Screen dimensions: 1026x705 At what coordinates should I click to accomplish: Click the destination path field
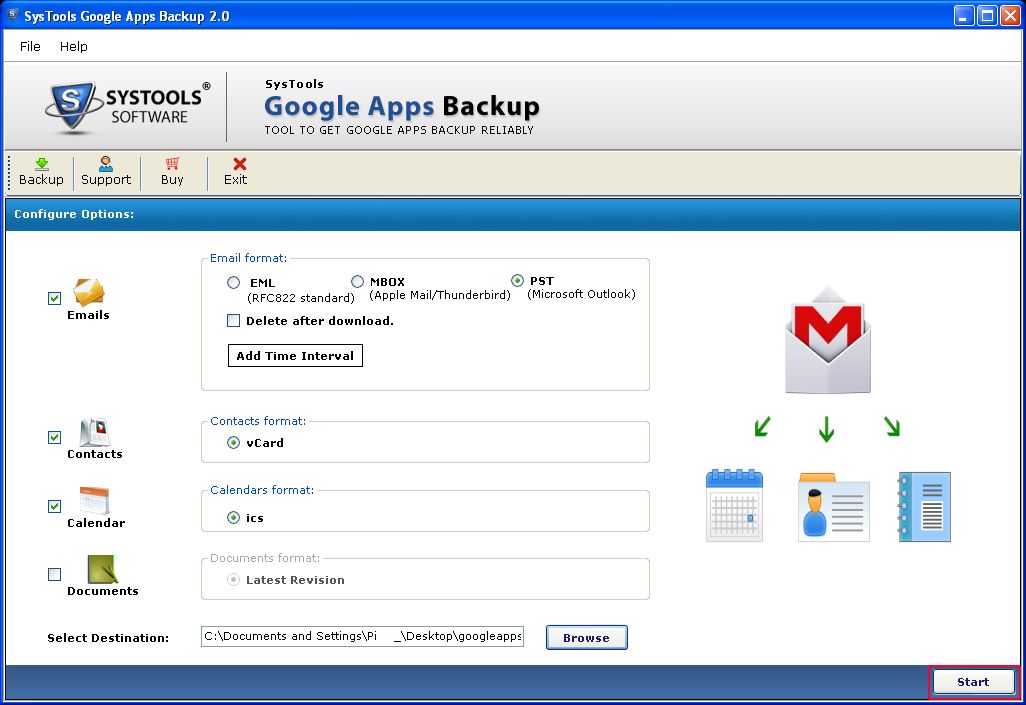coord(363,636)
